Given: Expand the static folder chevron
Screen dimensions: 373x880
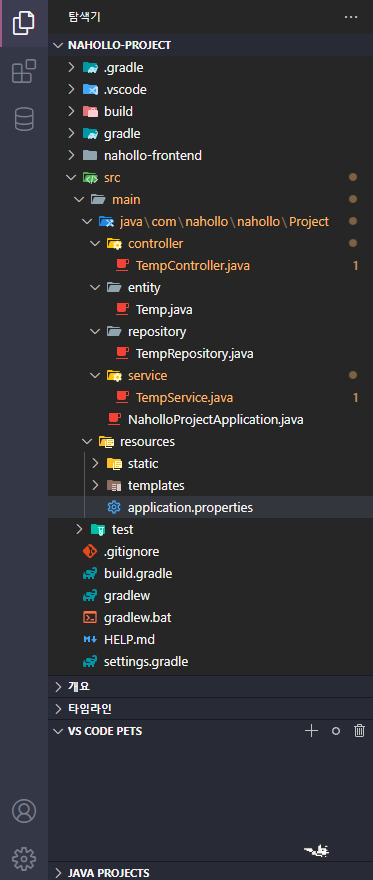Looking at the screenshot, I should (x=95, y=463).
